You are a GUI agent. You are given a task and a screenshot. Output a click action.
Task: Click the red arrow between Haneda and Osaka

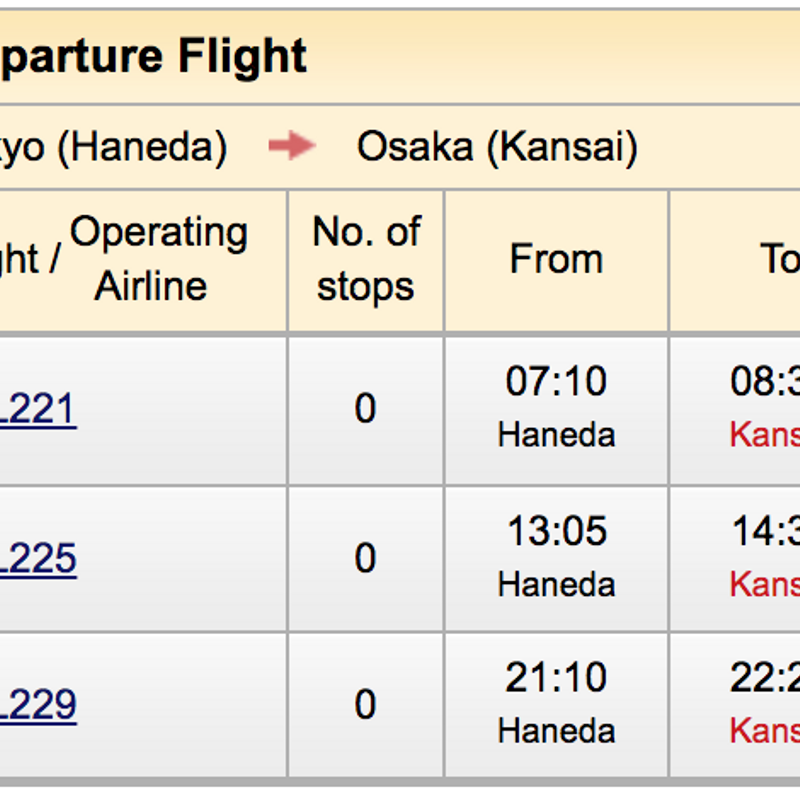click(x=292, y=146)
